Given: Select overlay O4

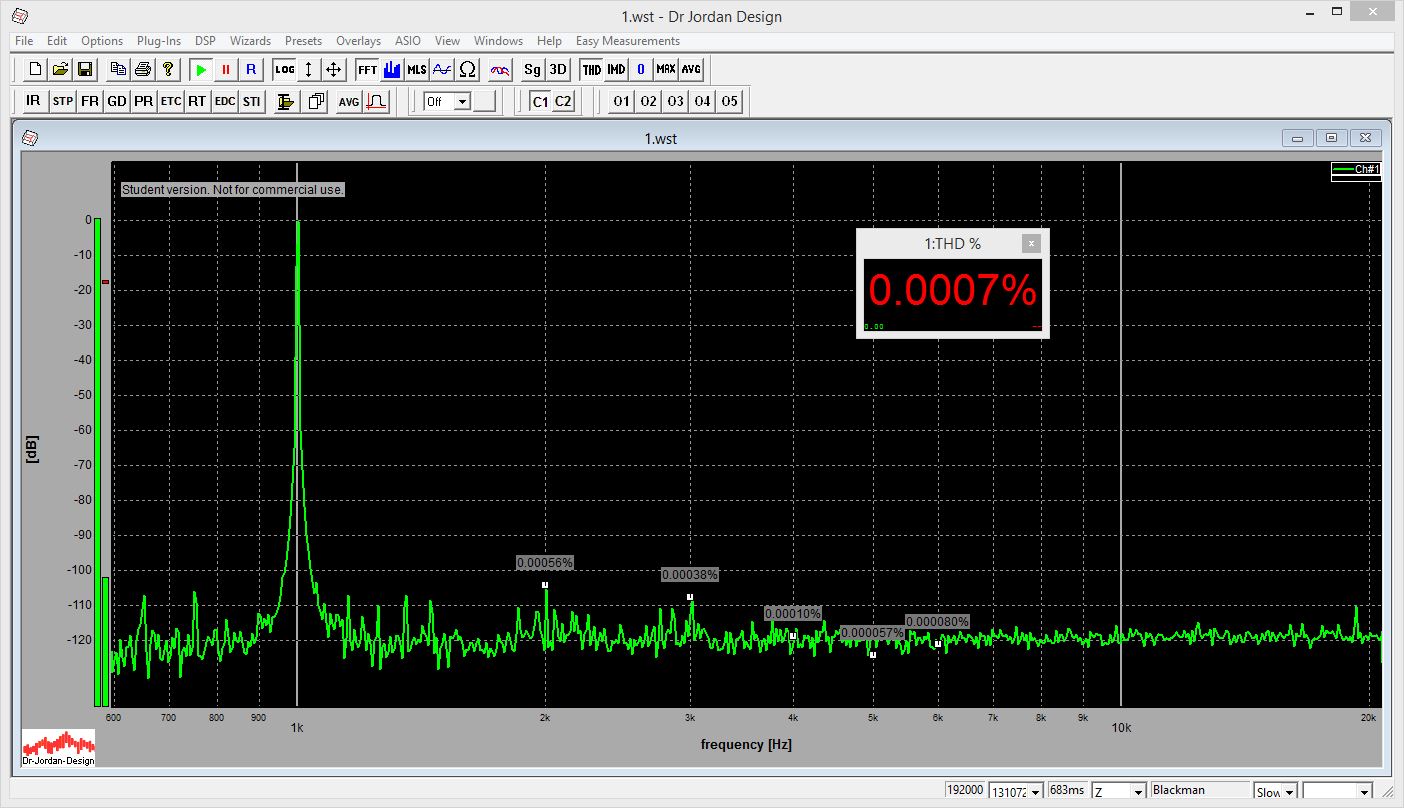Looking at the screenshot, I should 703,101.
